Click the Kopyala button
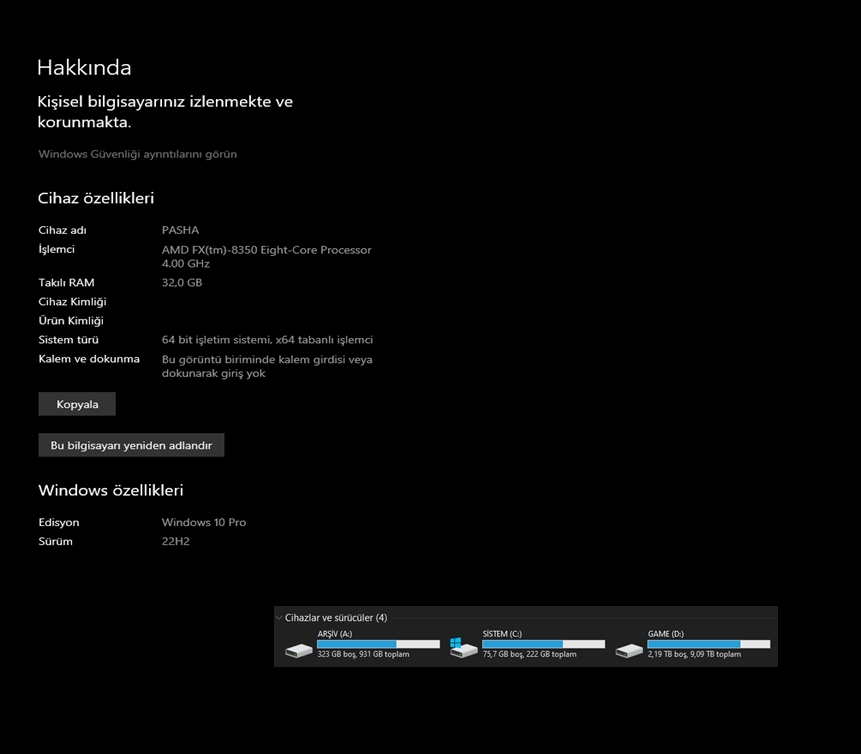This screenshot has width=861, height=754. coord(77,404)
